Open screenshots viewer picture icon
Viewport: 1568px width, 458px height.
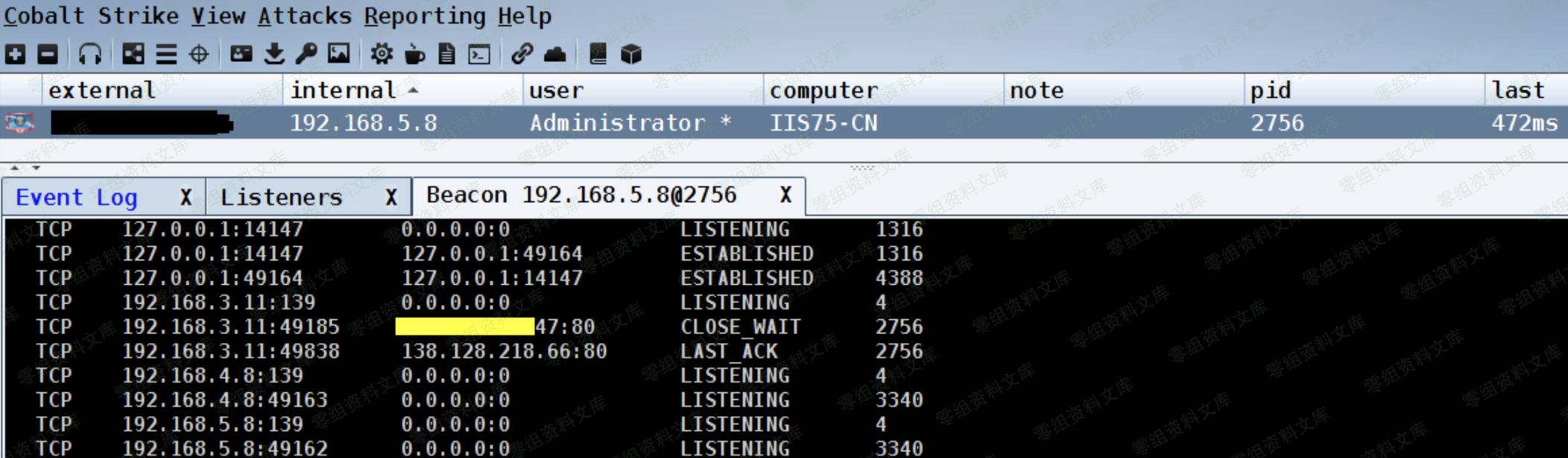pos(339,54)
